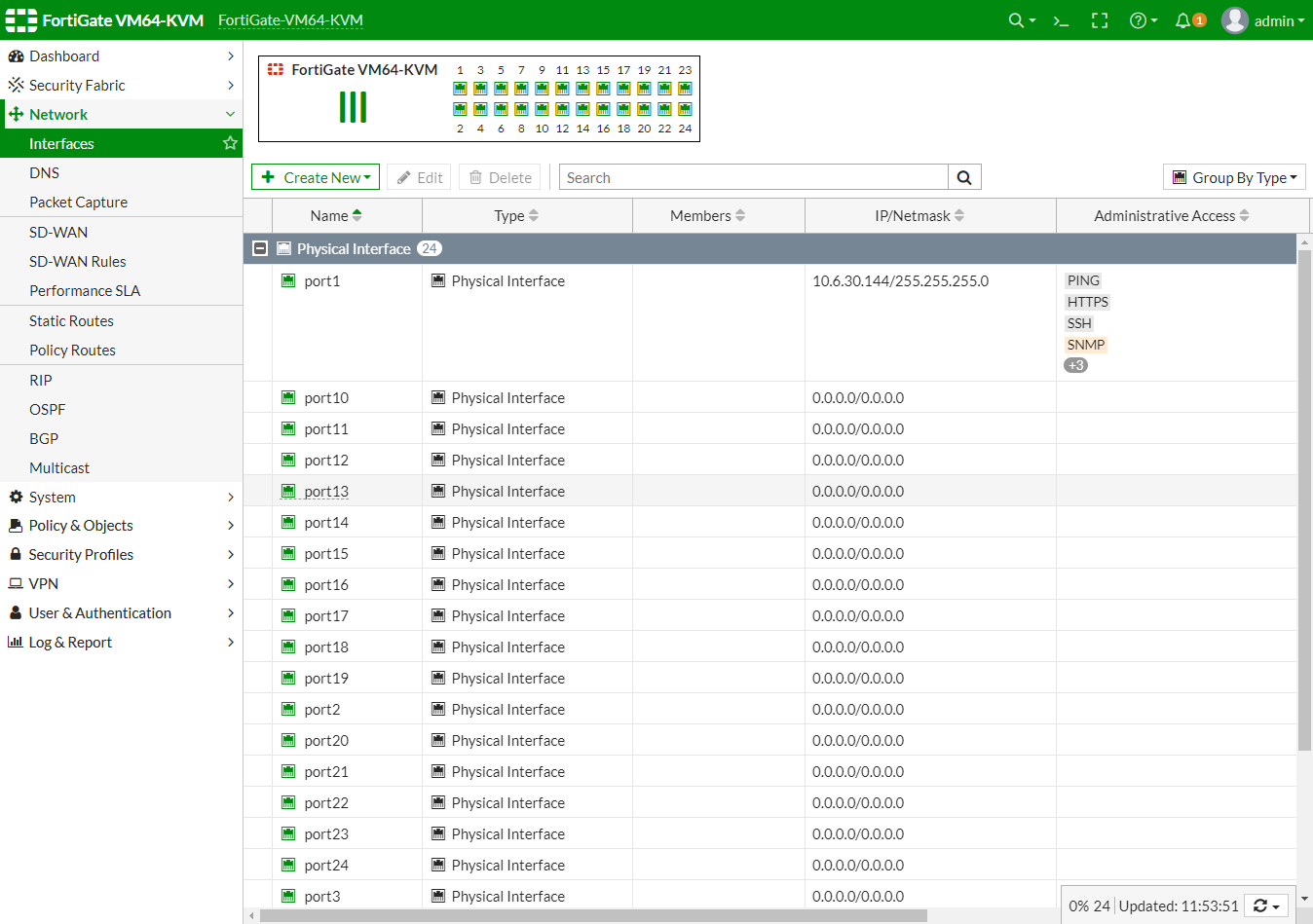Click the FortiGate-VM64-KVM hostname link
1313x924 pixels.
pyautogui.click(x=290, y=20)
